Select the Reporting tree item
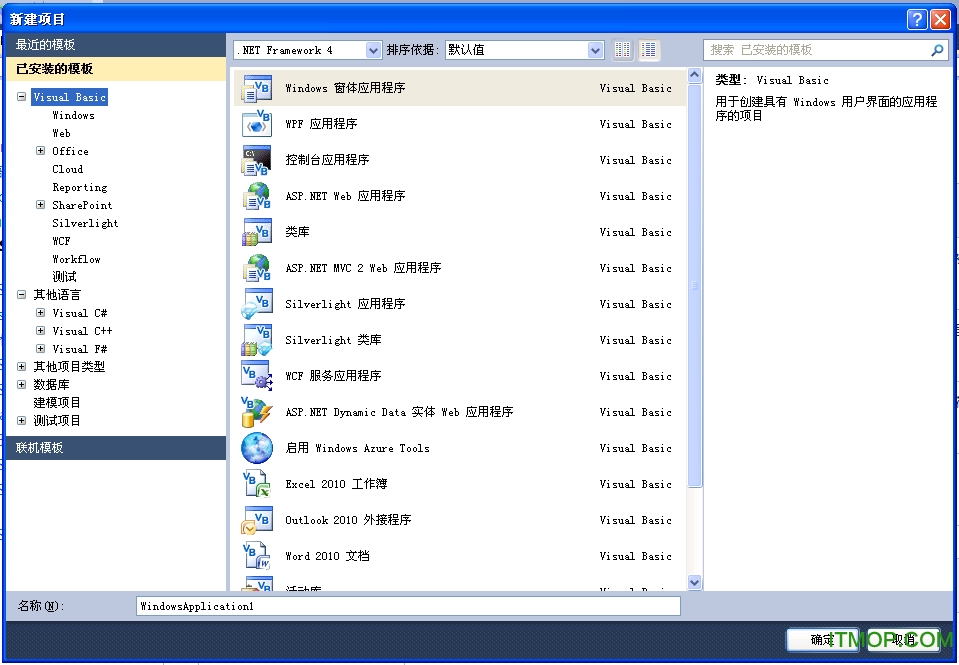 (x=80, y=187)
